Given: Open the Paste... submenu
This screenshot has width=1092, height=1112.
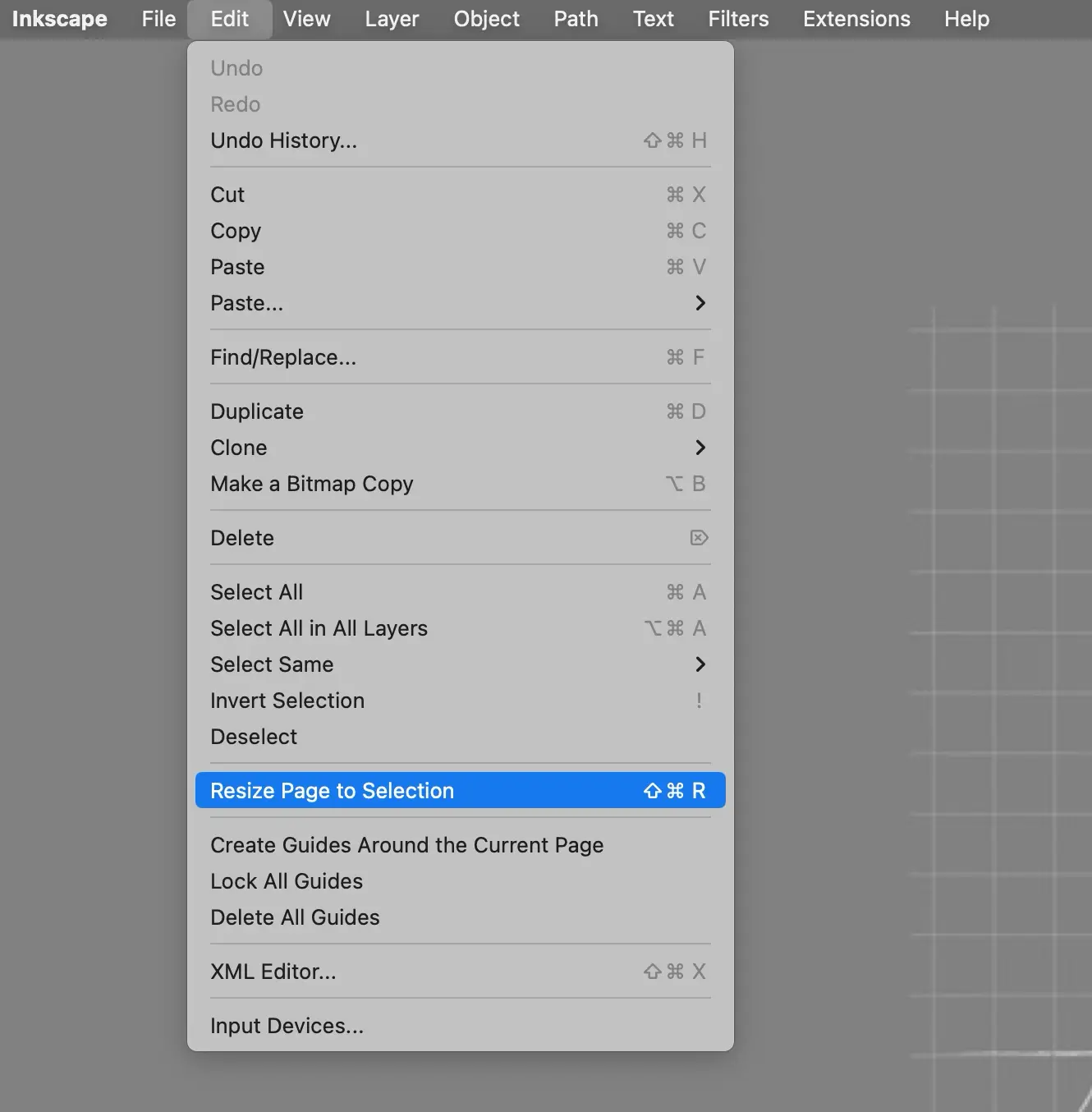Looking at the screenshot, I should pos(246,303).
